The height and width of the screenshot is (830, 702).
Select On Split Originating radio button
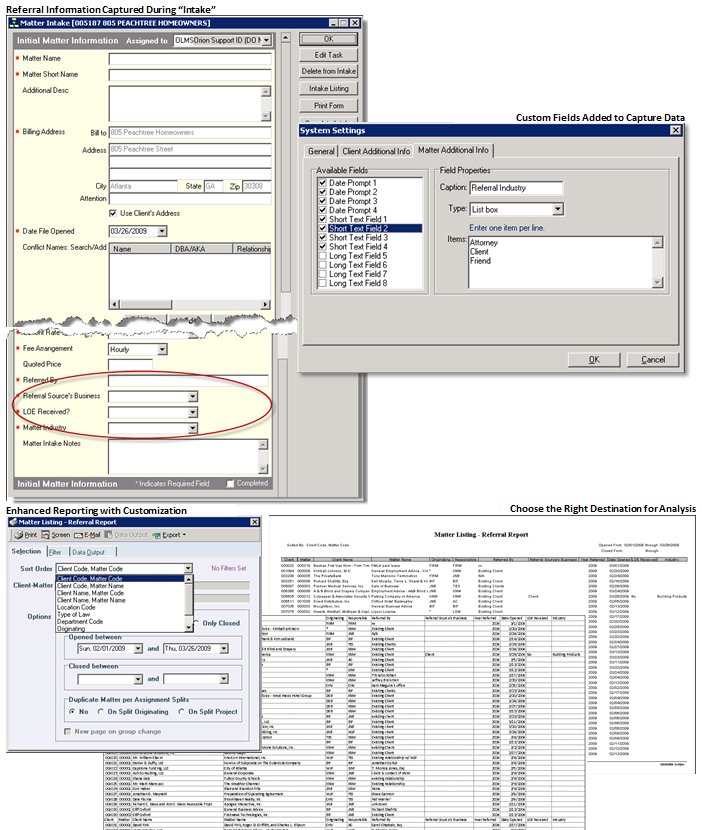pyautogui.click(x=101, y=712)
